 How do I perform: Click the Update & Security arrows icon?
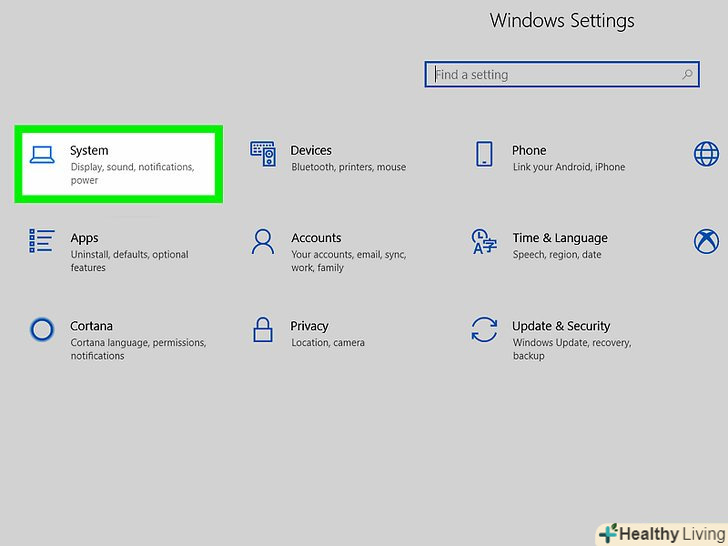click(484, 330)
